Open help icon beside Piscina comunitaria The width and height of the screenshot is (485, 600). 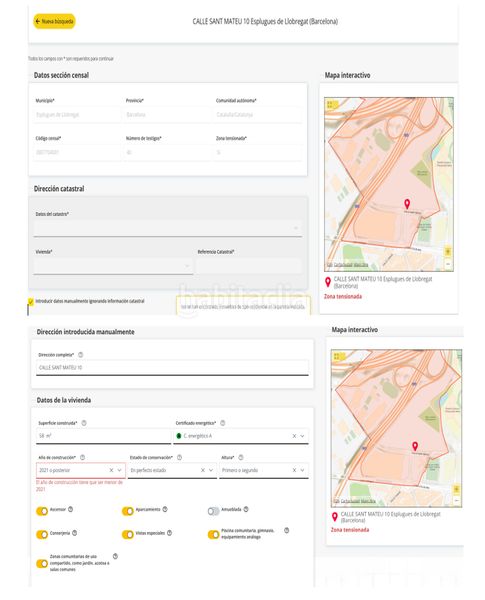point(286,530)
